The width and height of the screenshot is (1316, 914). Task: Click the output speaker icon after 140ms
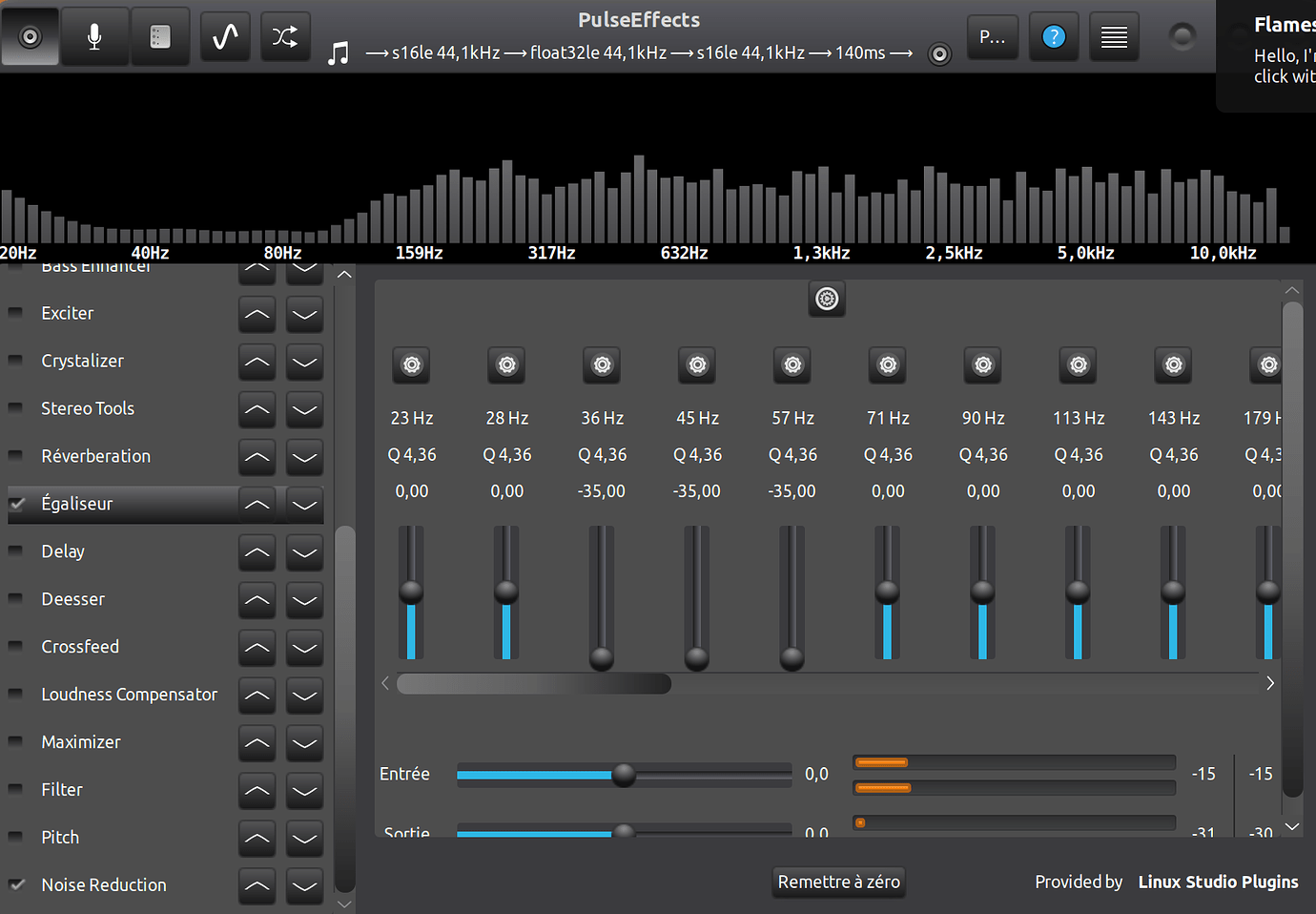939,53
